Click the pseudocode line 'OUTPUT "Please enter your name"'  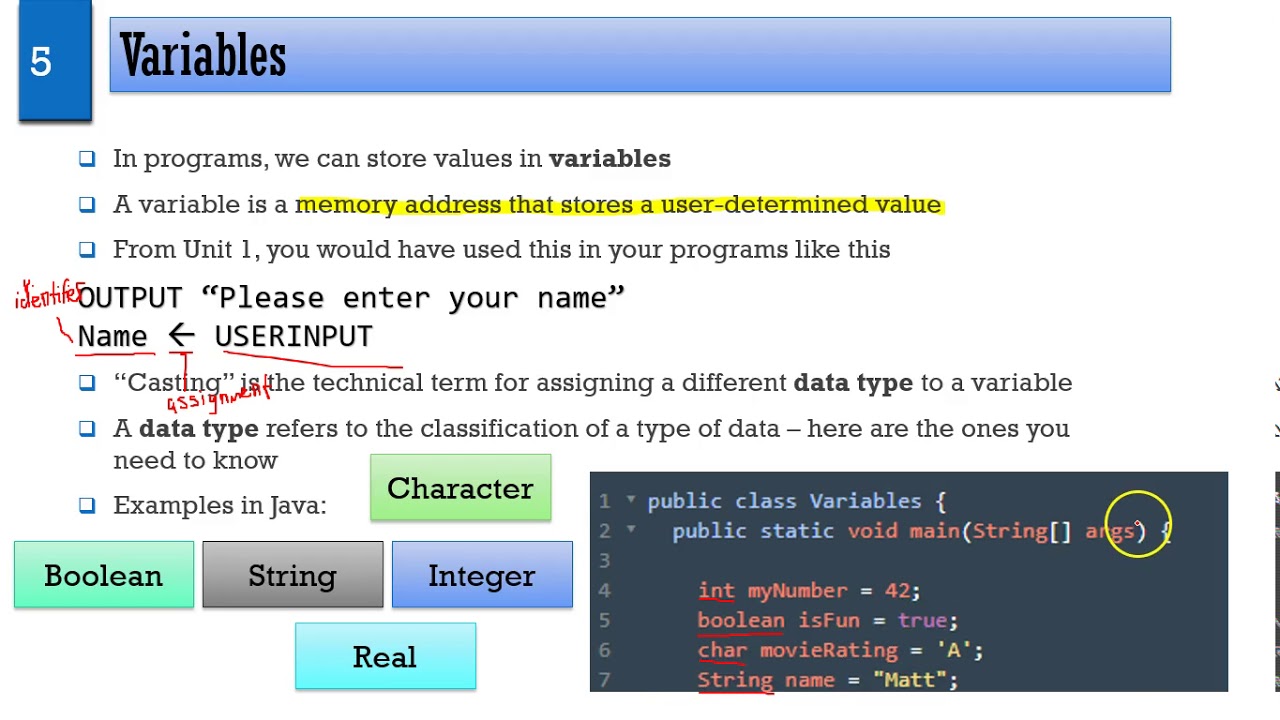pos(351,297)
